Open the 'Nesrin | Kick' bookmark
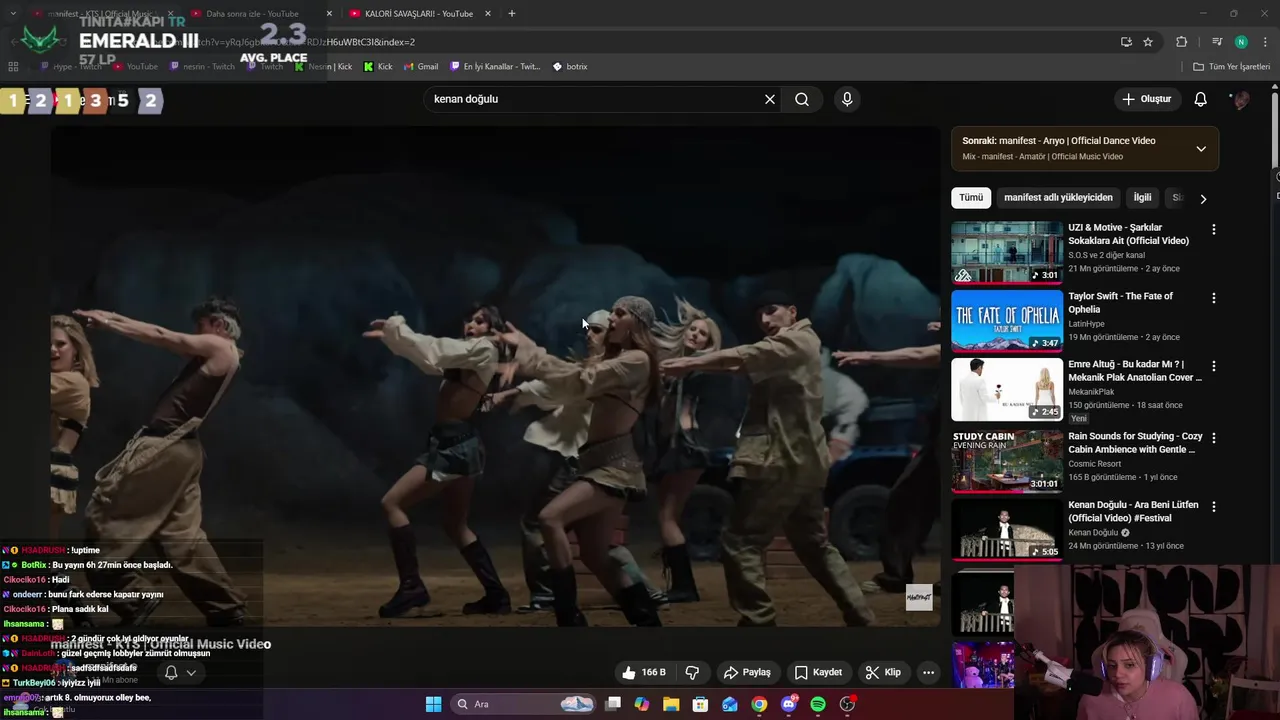The width and height of the screenshot is (1280, 720). click(323, 67)
